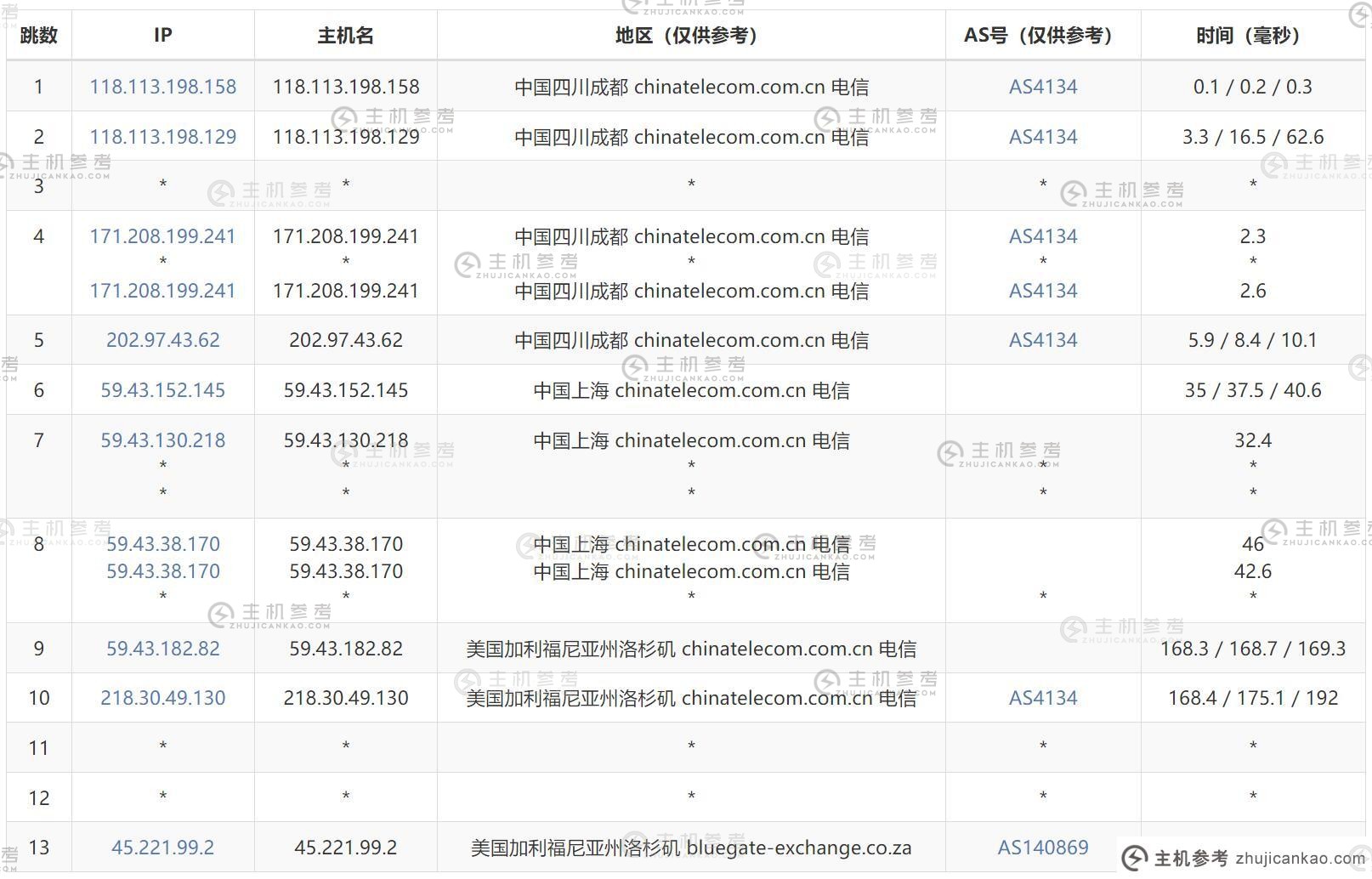
Task: Select hostname cell 59.43.130.218
Action: (346, 440)
